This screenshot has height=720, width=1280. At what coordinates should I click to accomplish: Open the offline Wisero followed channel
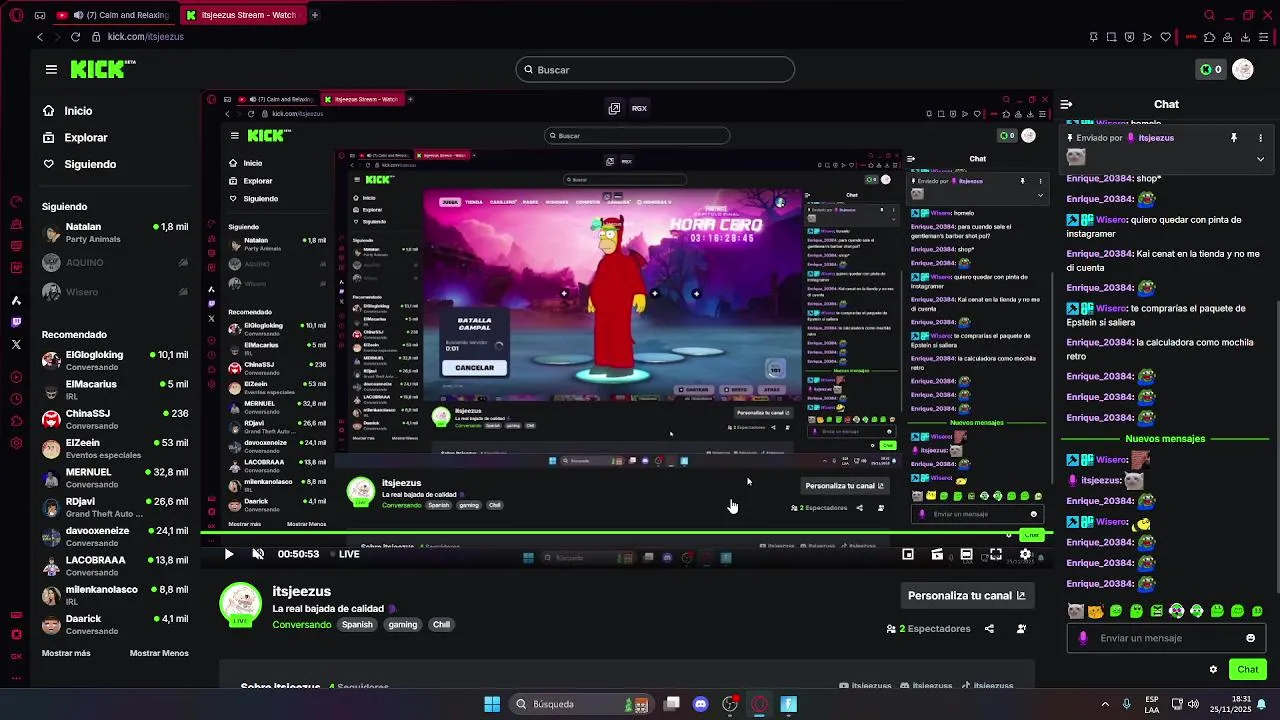(x=115, y=292)
